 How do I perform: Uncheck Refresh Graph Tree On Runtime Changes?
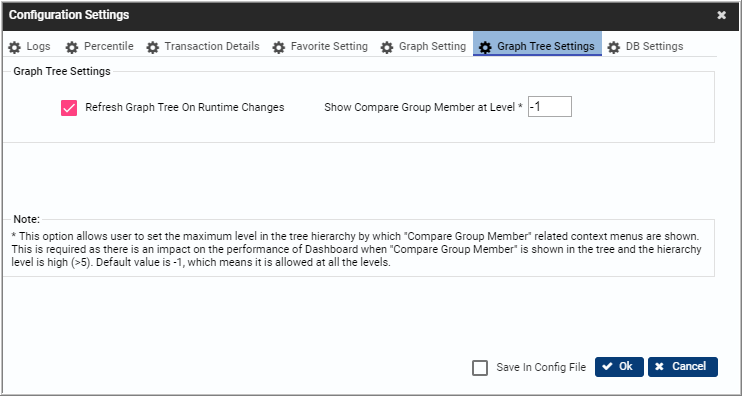point(69,108)
